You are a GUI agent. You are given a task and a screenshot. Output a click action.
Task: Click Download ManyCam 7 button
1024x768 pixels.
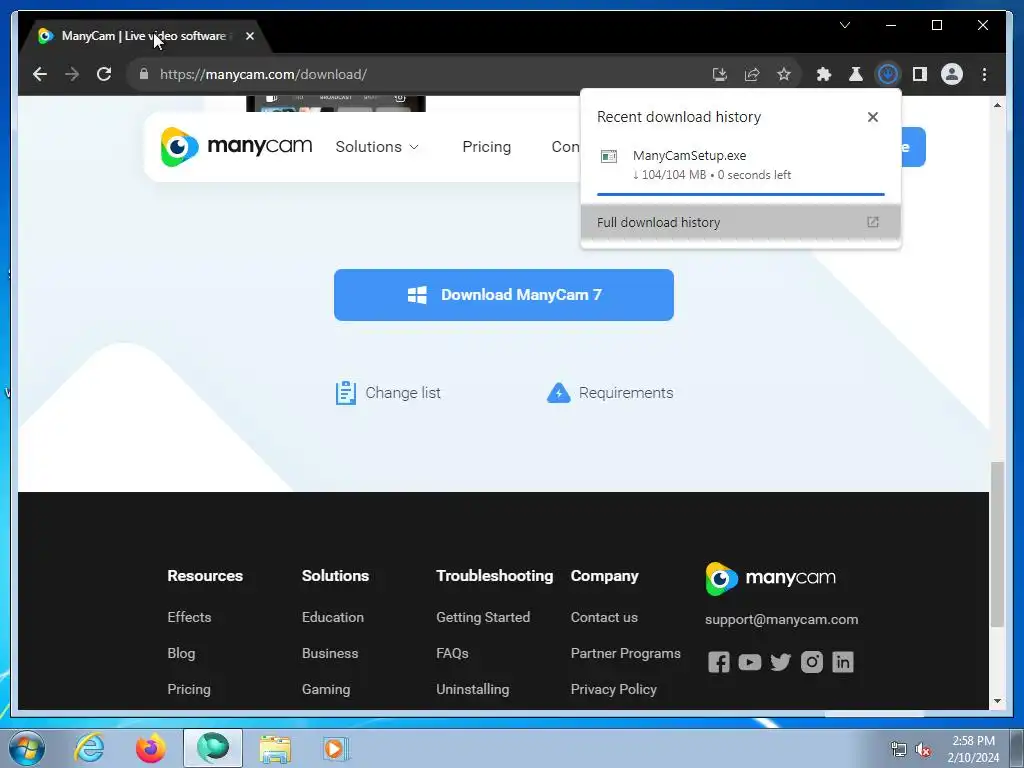pyautogui.click(x=504, y=295)
